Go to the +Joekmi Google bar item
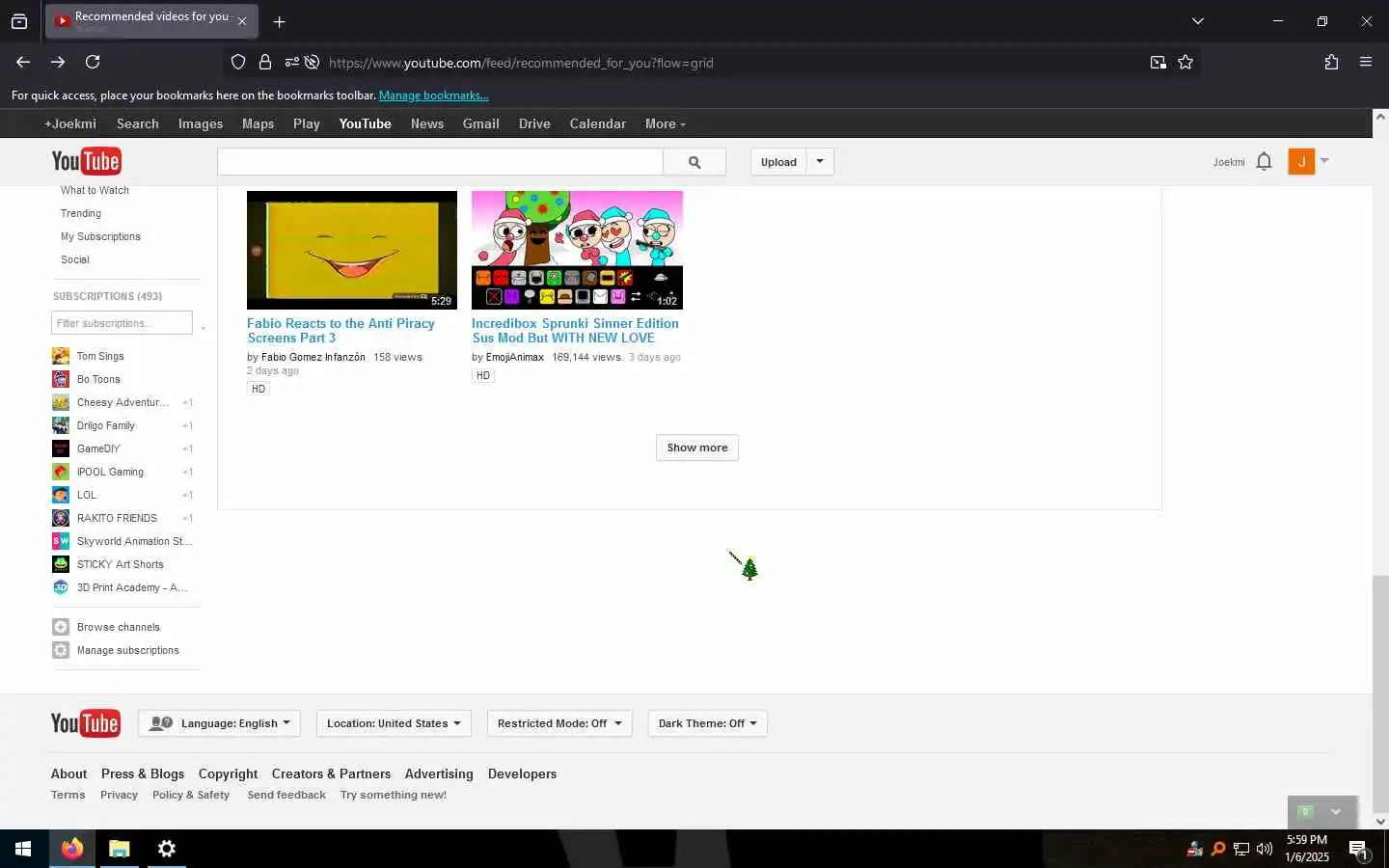 point(70,123)
